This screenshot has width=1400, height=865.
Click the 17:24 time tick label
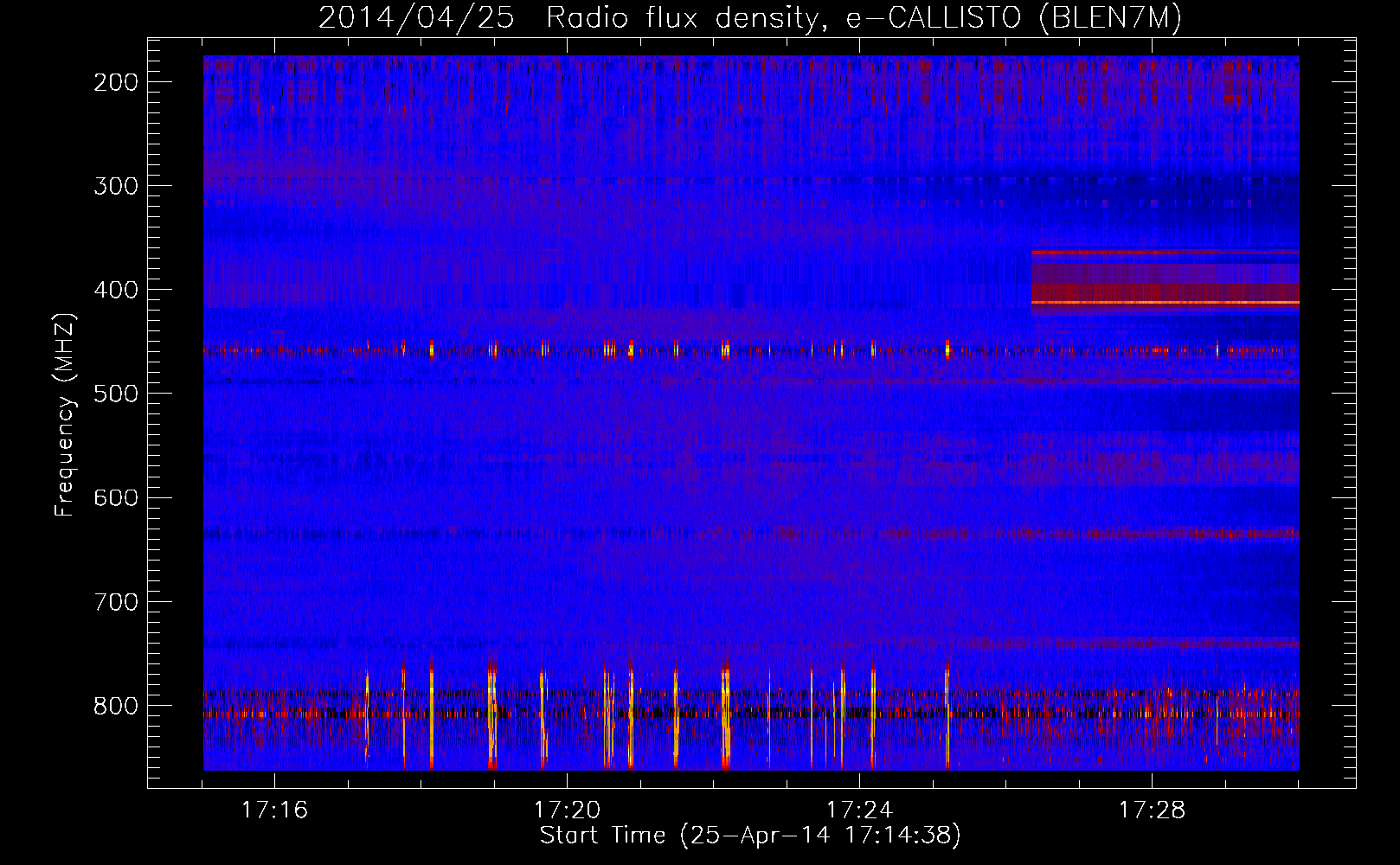pyautogui.click(x=859, y=811)
